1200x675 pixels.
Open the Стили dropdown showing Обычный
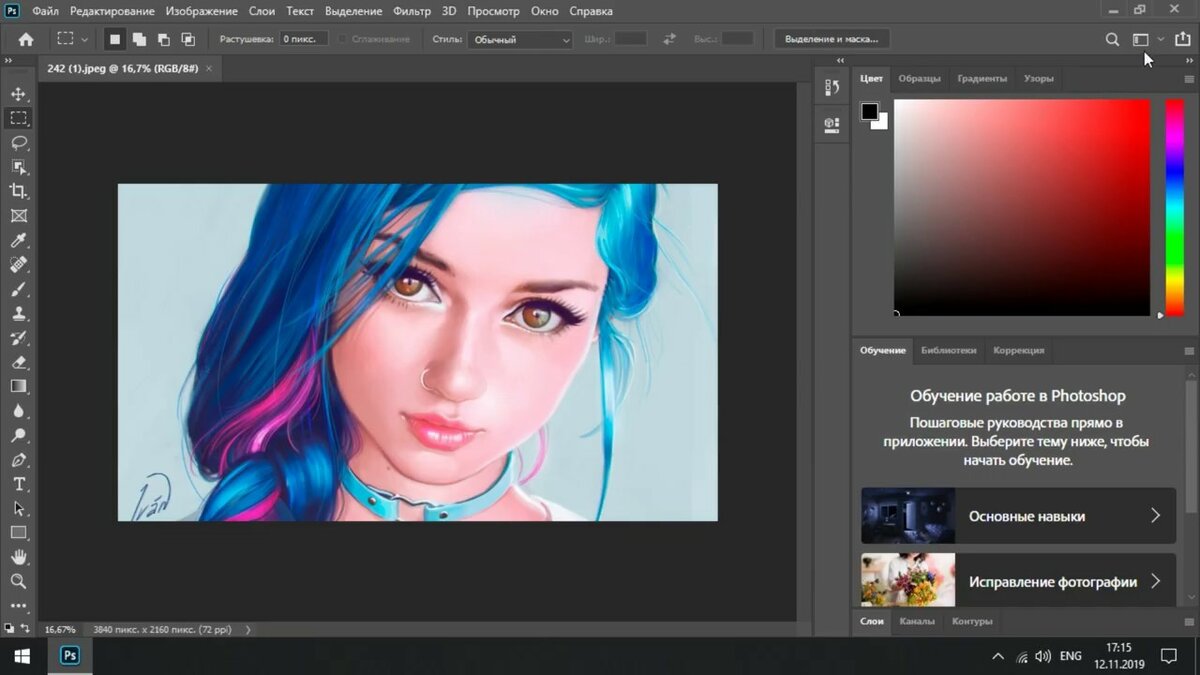[519, 39]
